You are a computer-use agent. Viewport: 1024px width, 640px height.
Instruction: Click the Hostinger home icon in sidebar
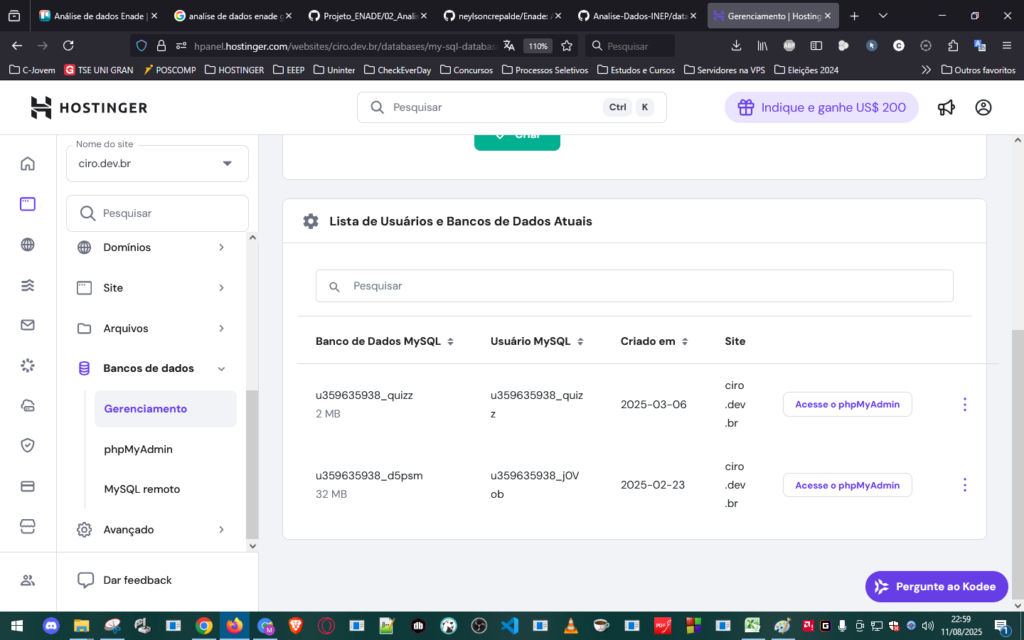point(28,164)
